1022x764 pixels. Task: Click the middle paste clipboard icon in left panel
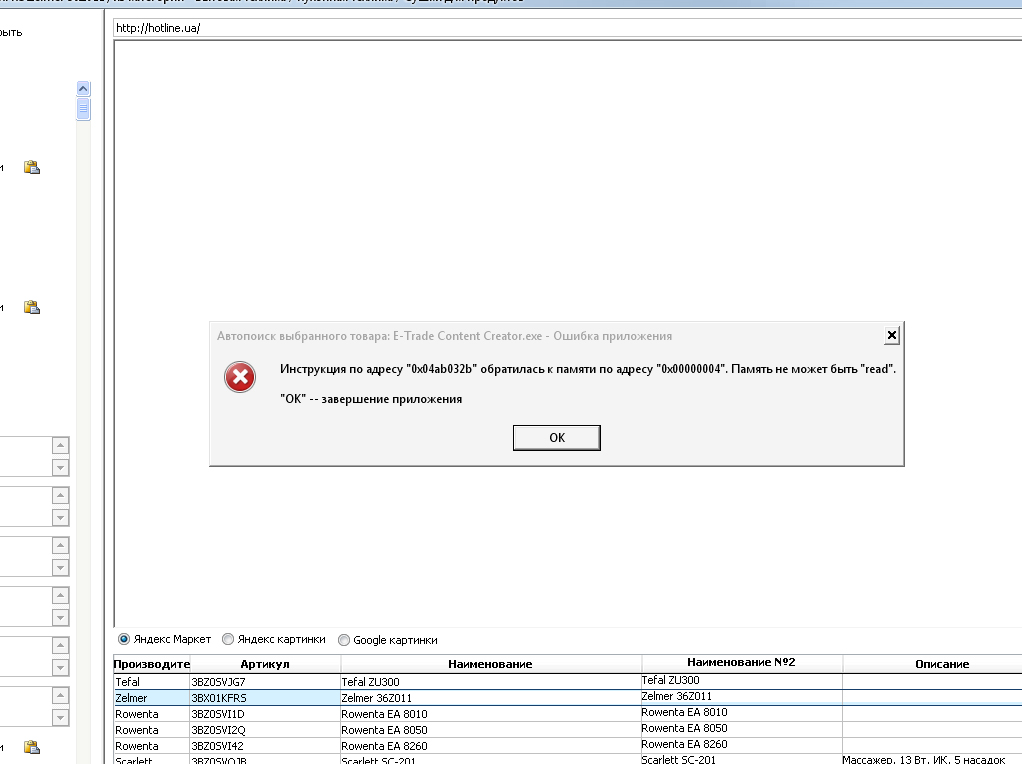tap(32, 307)
